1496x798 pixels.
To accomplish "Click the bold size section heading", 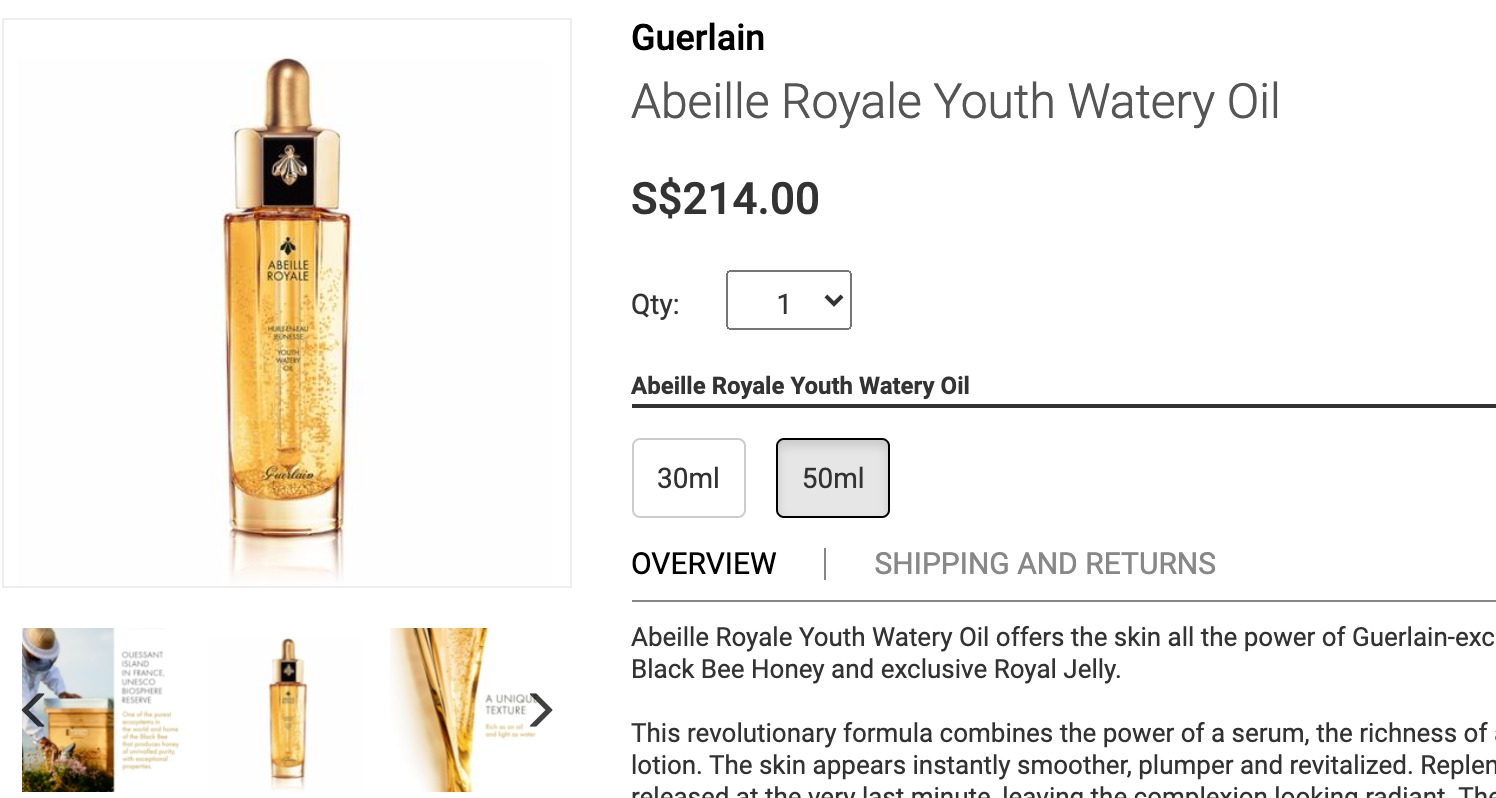I will coord(800,386).
